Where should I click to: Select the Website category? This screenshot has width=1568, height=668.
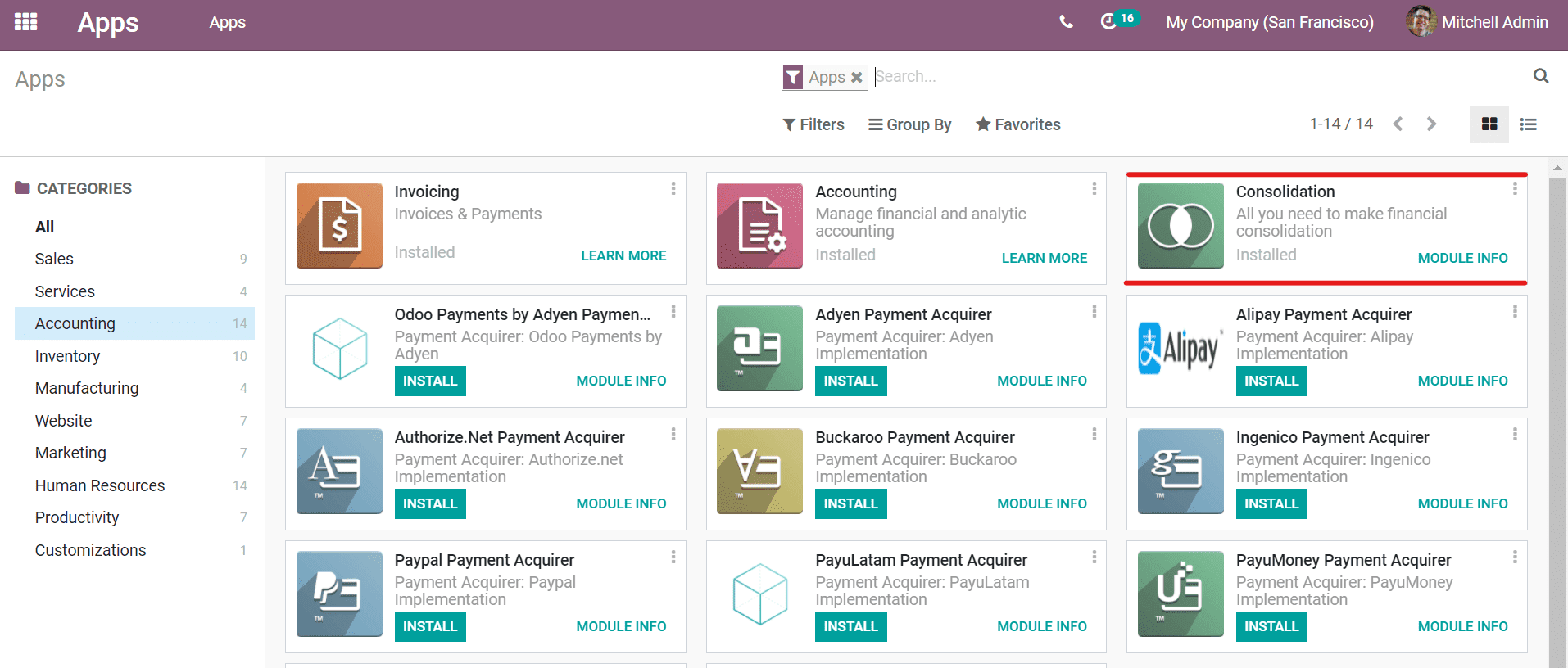click(134, 421)
